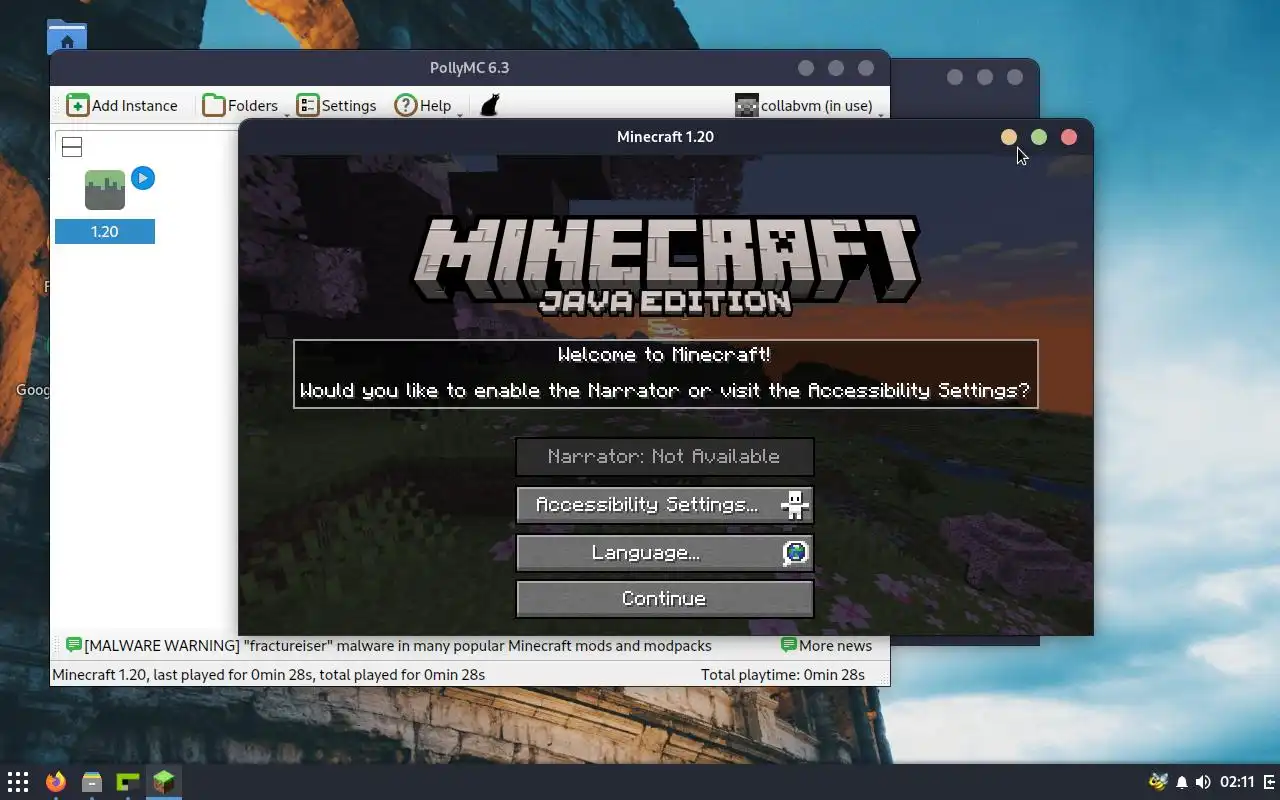Close the Minecraft 1.20 window
This screenshot has width=1280, height=800.
1069,137
